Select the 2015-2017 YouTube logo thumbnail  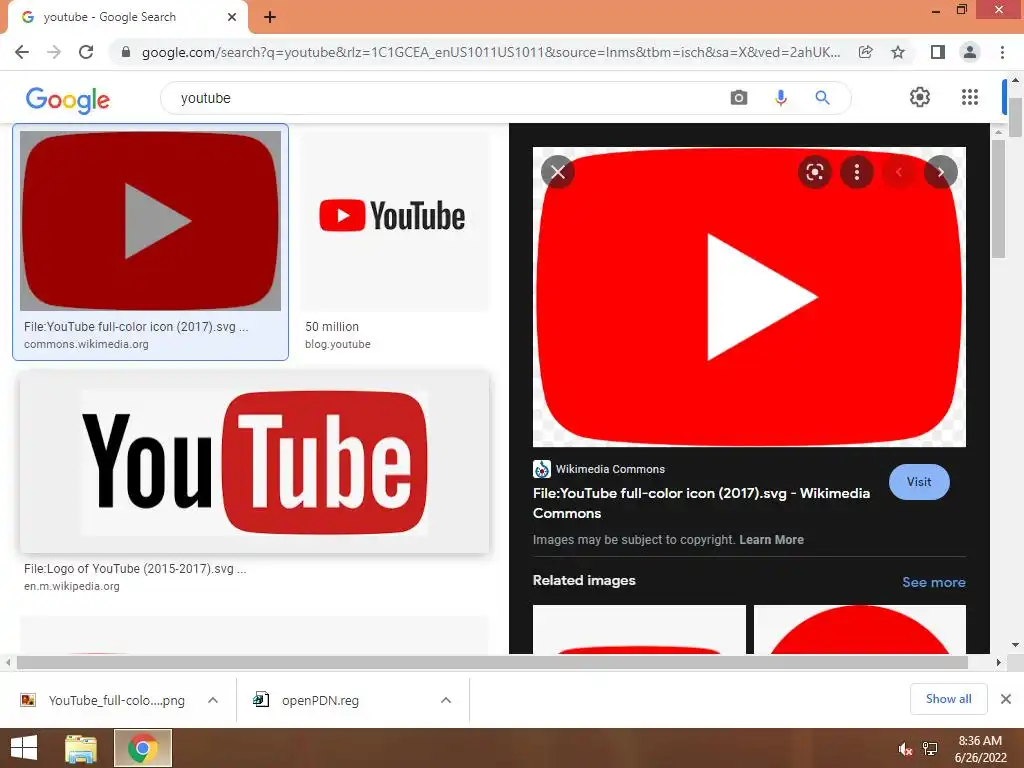coord(254,462)
